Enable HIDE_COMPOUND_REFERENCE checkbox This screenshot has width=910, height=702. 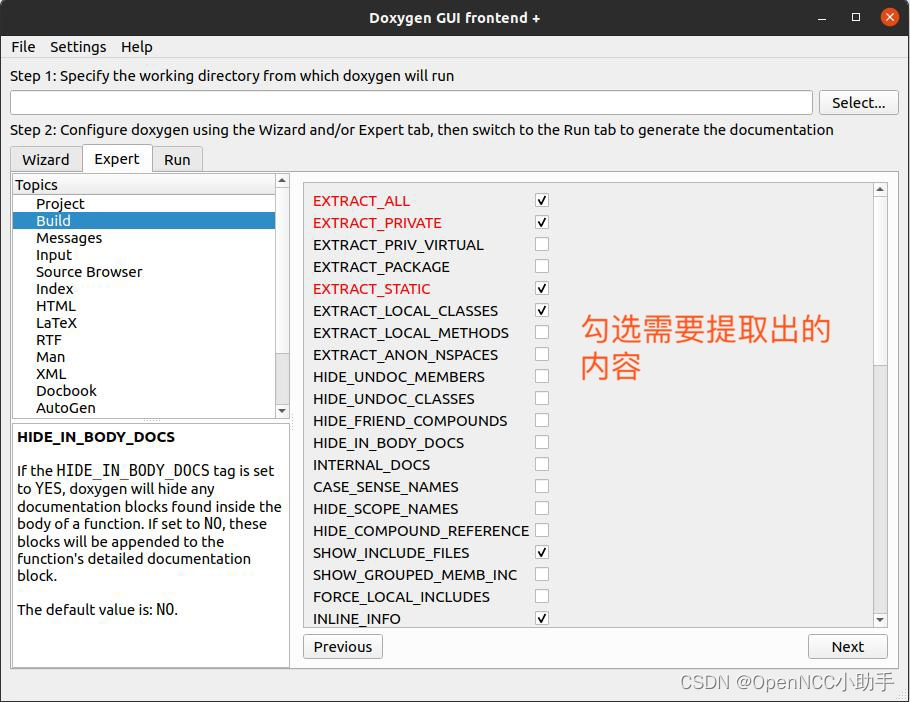pyautogui.click(x=541, y=531)
